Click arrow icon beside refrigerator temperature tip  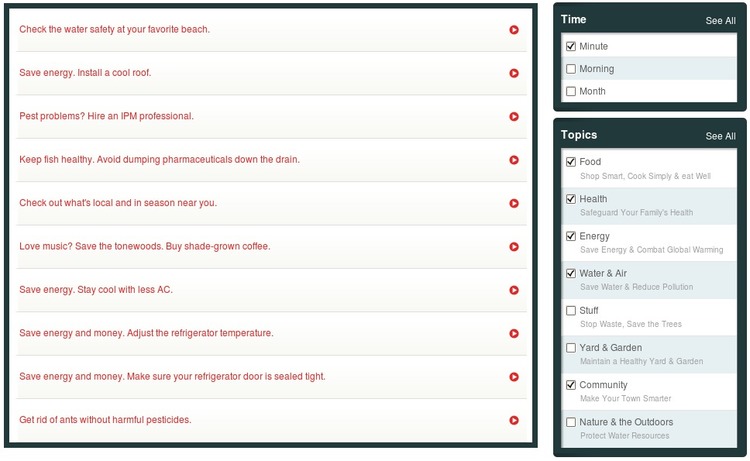point(514,334)
